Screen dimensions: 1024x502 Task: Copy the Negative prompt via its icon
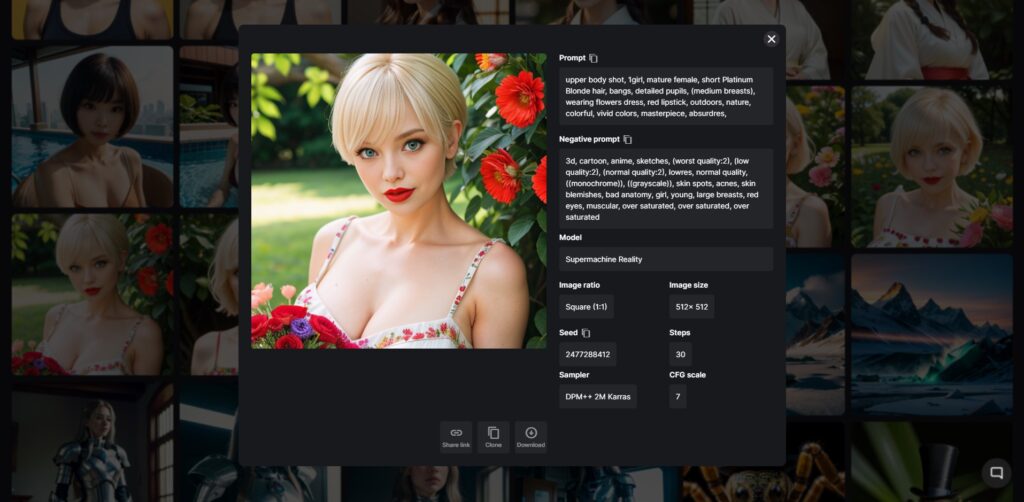(627, 140)
